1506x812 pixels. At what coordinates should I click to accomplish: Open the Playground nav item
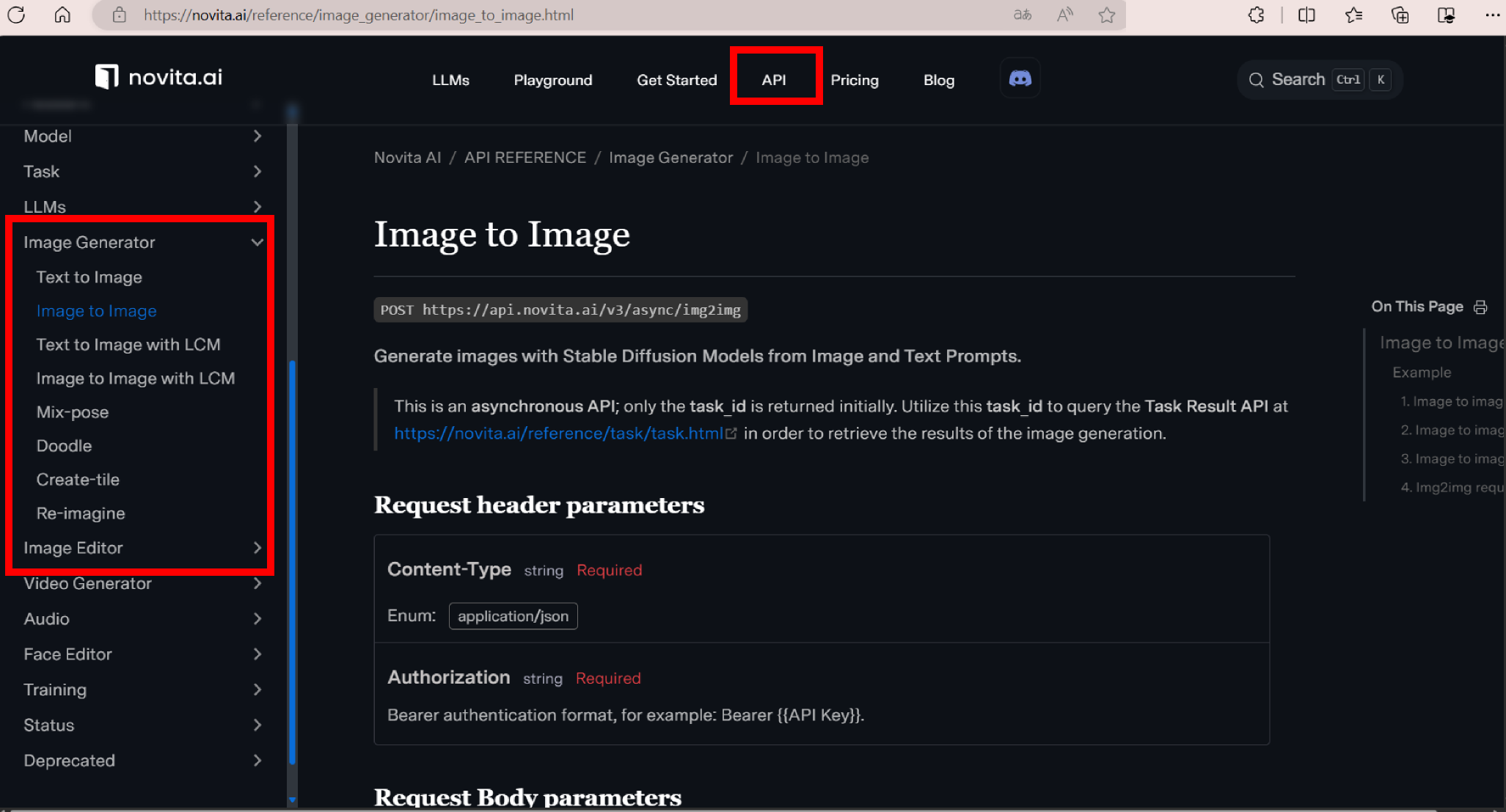552,80
